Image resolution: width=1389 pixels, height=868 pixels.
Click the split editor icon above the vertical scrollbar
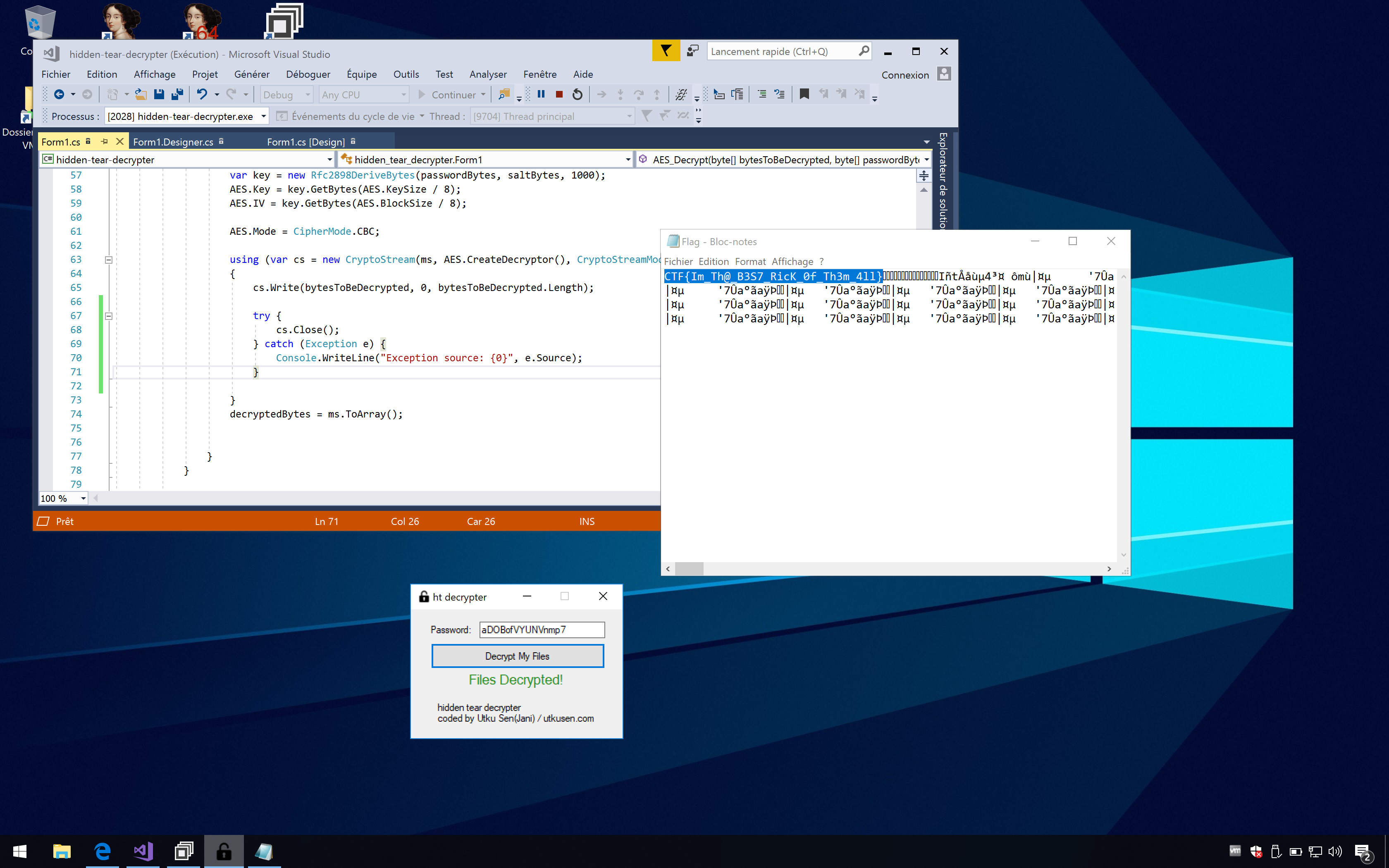click(x=924, y=176)
